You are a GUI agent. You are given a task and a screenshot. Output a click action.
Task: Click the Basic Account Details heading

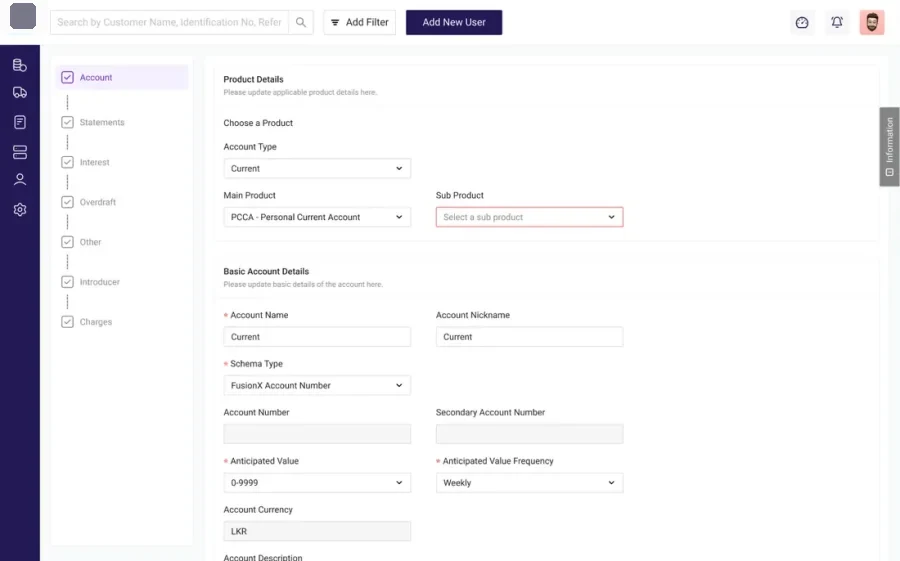point(266,271)
